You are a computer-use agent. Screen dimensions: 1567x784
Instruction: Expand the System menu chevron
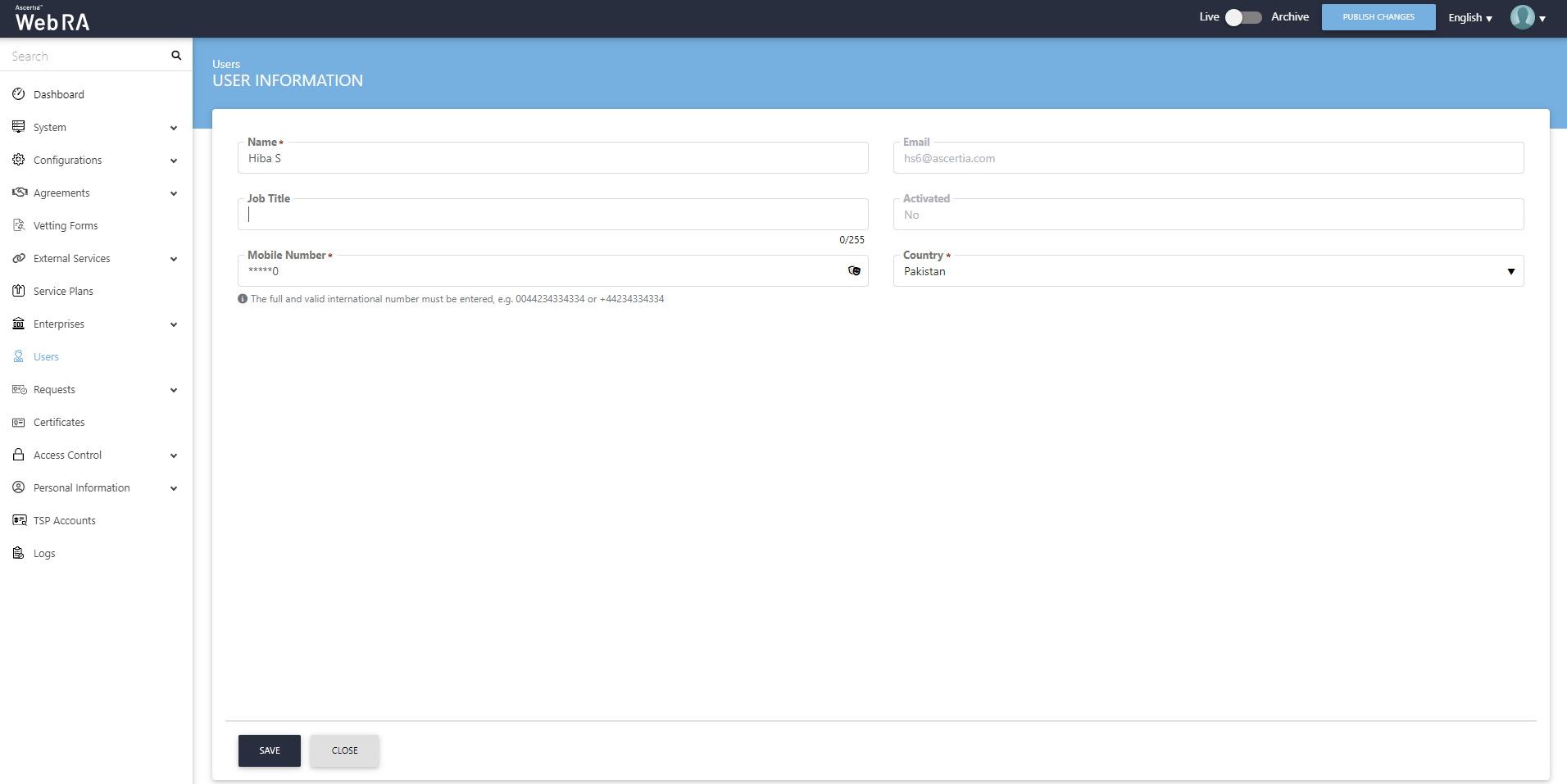click(174, 128)
